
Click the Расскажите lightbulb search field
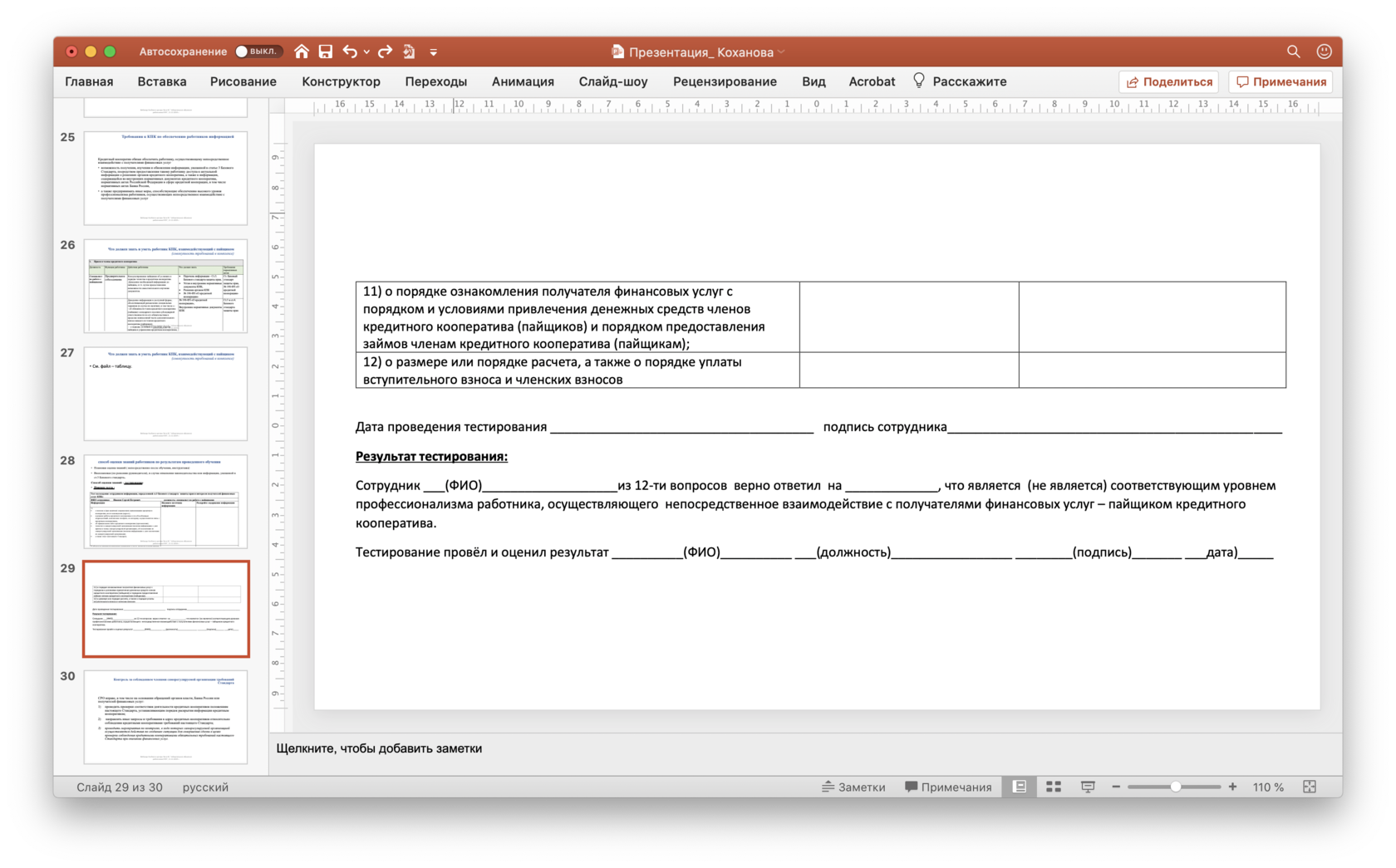tap(960, 81)
